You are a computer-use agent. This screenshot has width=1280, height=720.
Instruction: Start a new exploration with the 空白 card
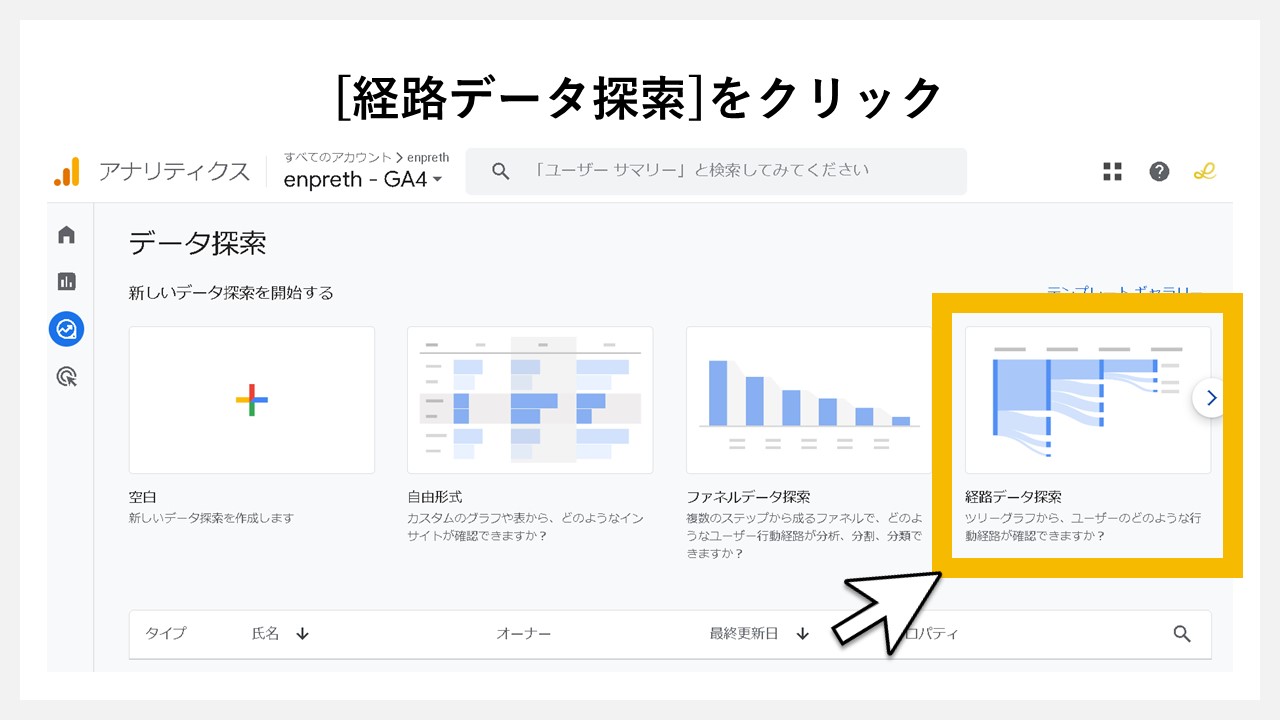tap(251, 398)
